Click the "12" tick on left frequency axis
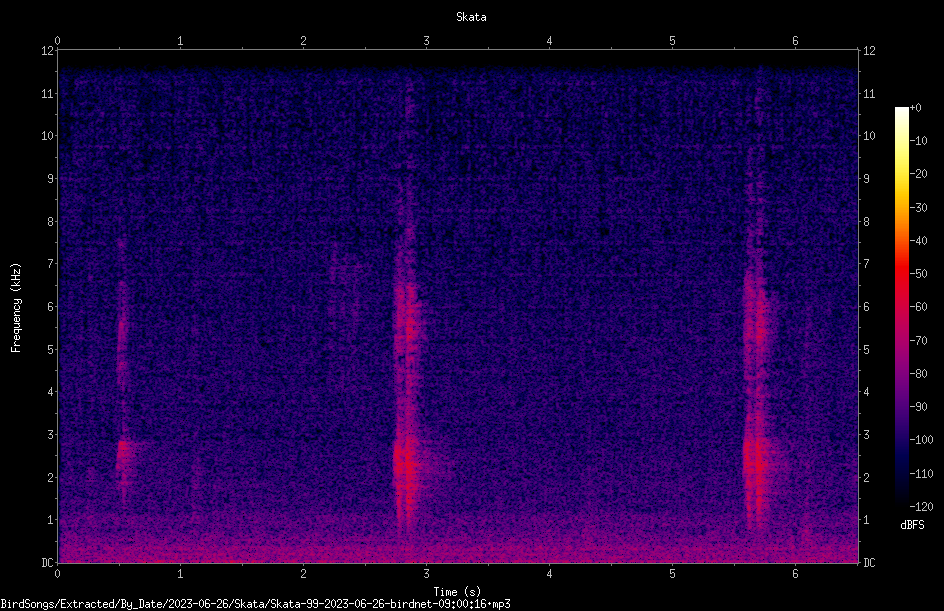This screenshot has height=611, width=944. tap(47, 51)
